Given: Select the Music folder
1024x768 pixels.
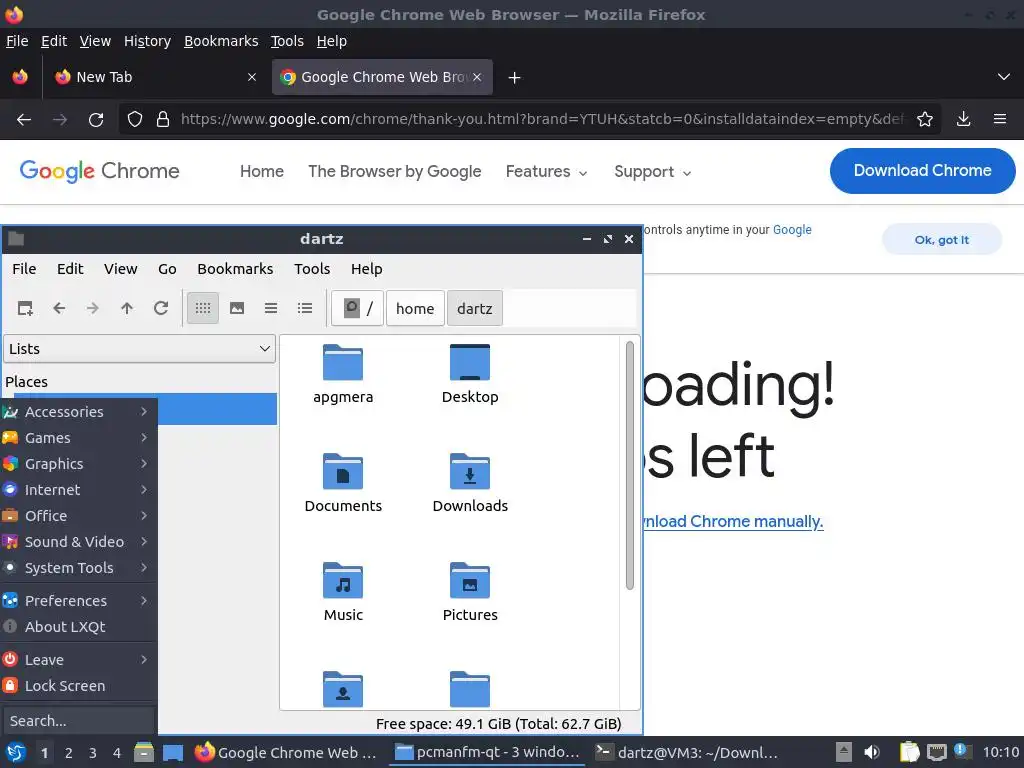Looking at the screenshot, I should tap(343, 592).
